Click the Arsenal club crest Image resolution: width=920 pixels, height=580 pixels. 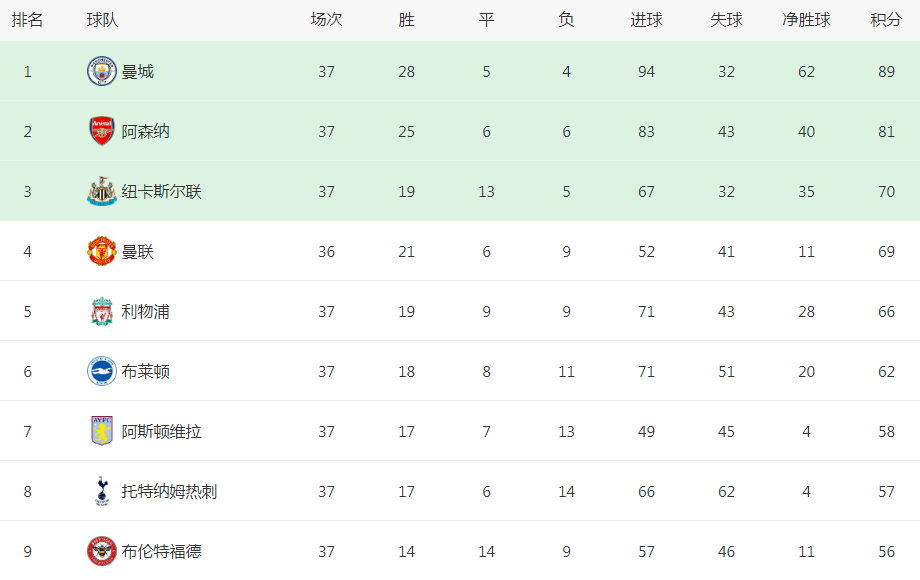[102, 131]
